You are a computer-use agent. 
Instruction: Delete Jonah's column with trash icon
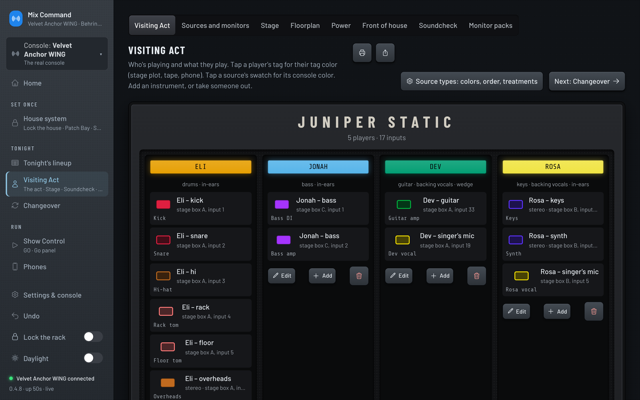click(x=359, y=276)
